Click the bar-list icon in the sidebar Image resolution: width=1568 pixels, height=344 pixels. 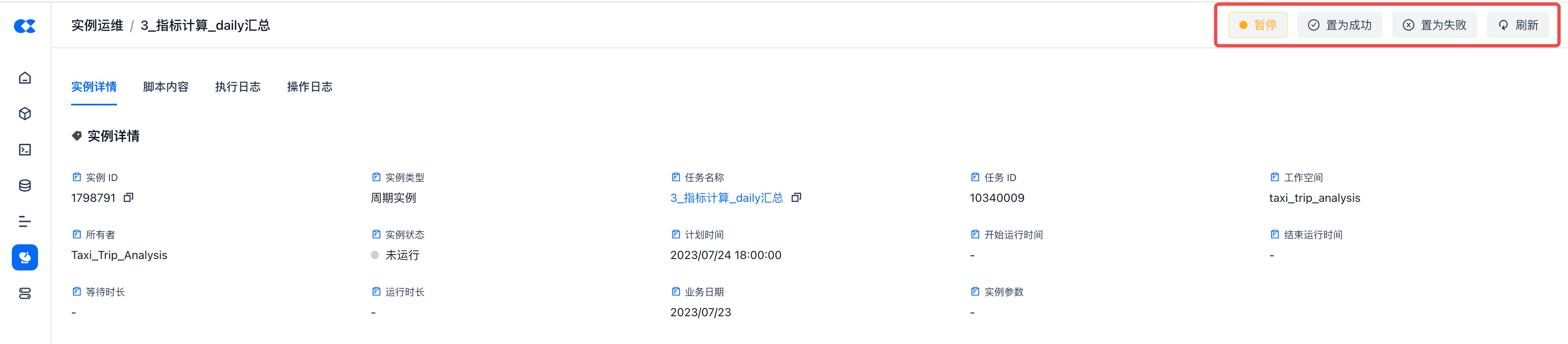[25, 221]
